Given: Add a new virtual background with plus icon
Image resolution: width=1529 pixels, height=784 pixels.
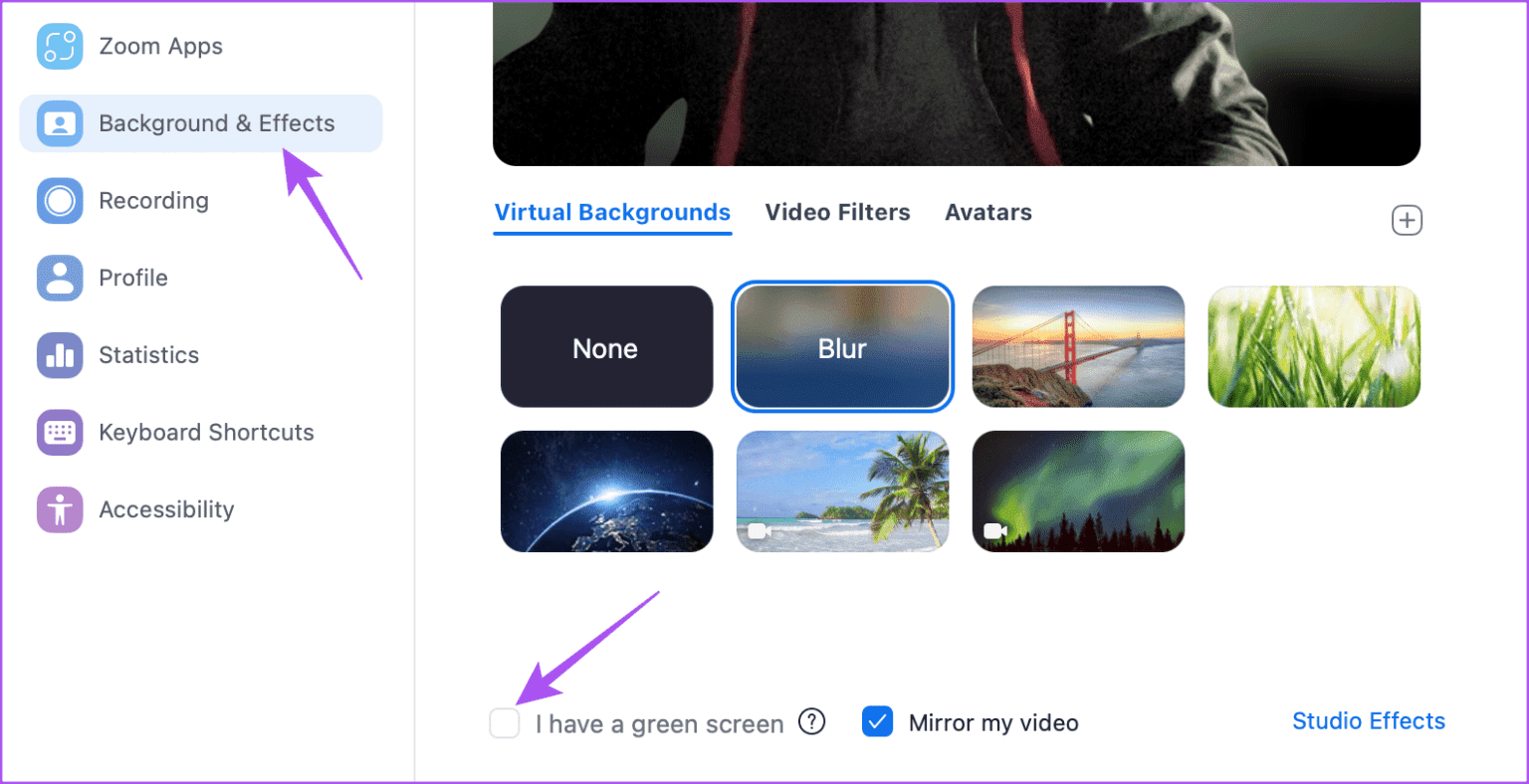Looking at the screenshot, I should (x=1407, y=221).
